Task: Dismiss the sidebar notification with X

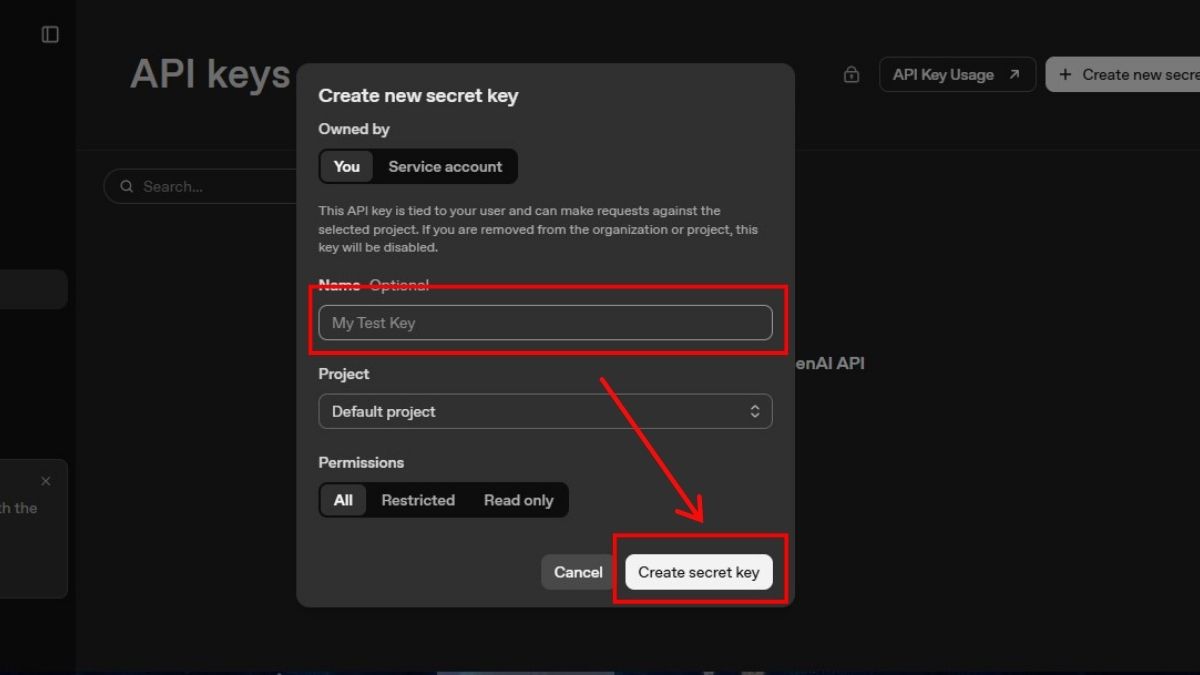Action: tap(45, 481)
